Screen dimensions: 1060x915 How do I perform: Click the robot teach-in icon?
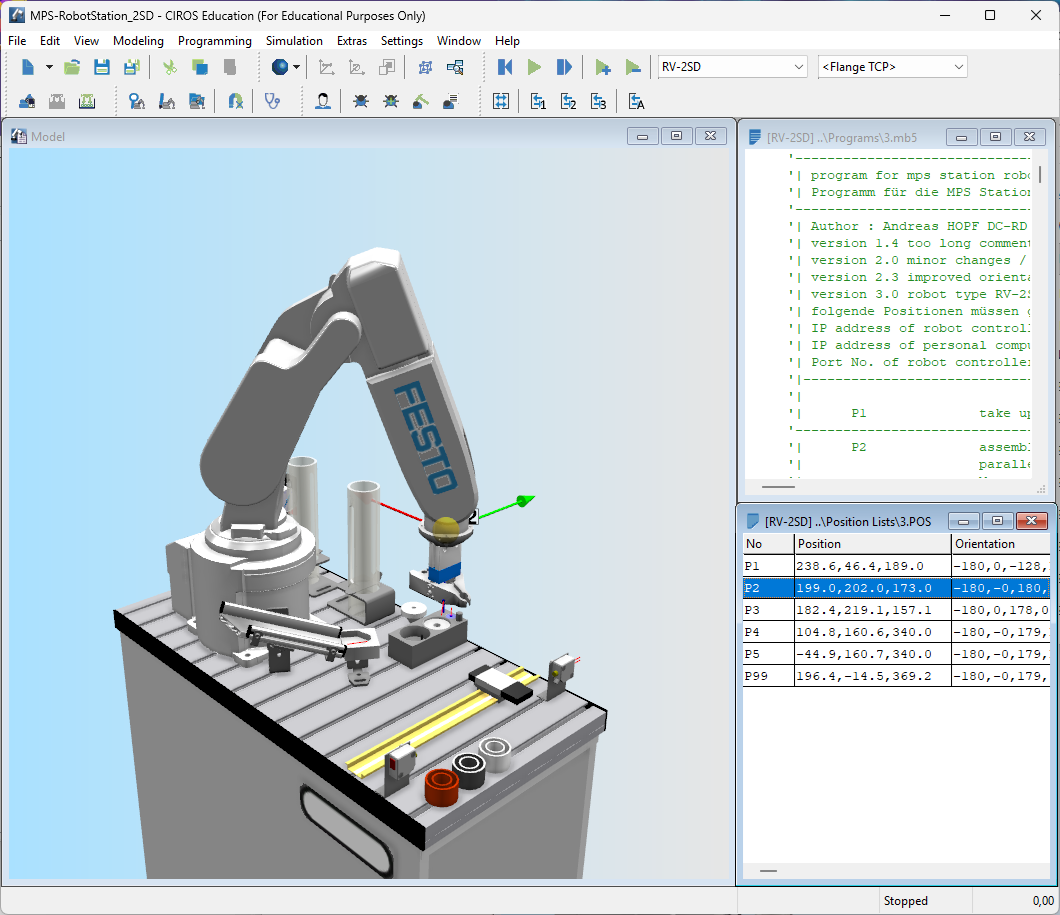(166, 101)
